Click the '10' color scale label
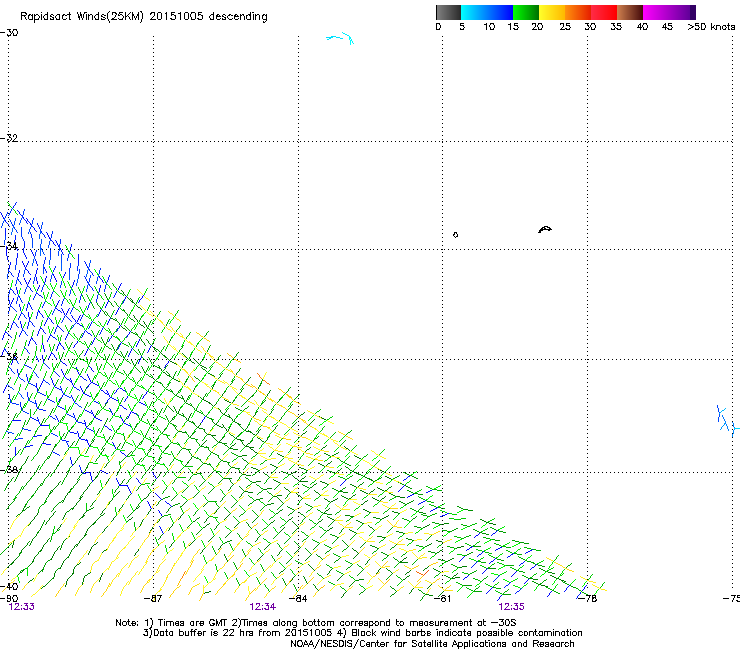Screen dimensions: 740x650 point(489,27)
